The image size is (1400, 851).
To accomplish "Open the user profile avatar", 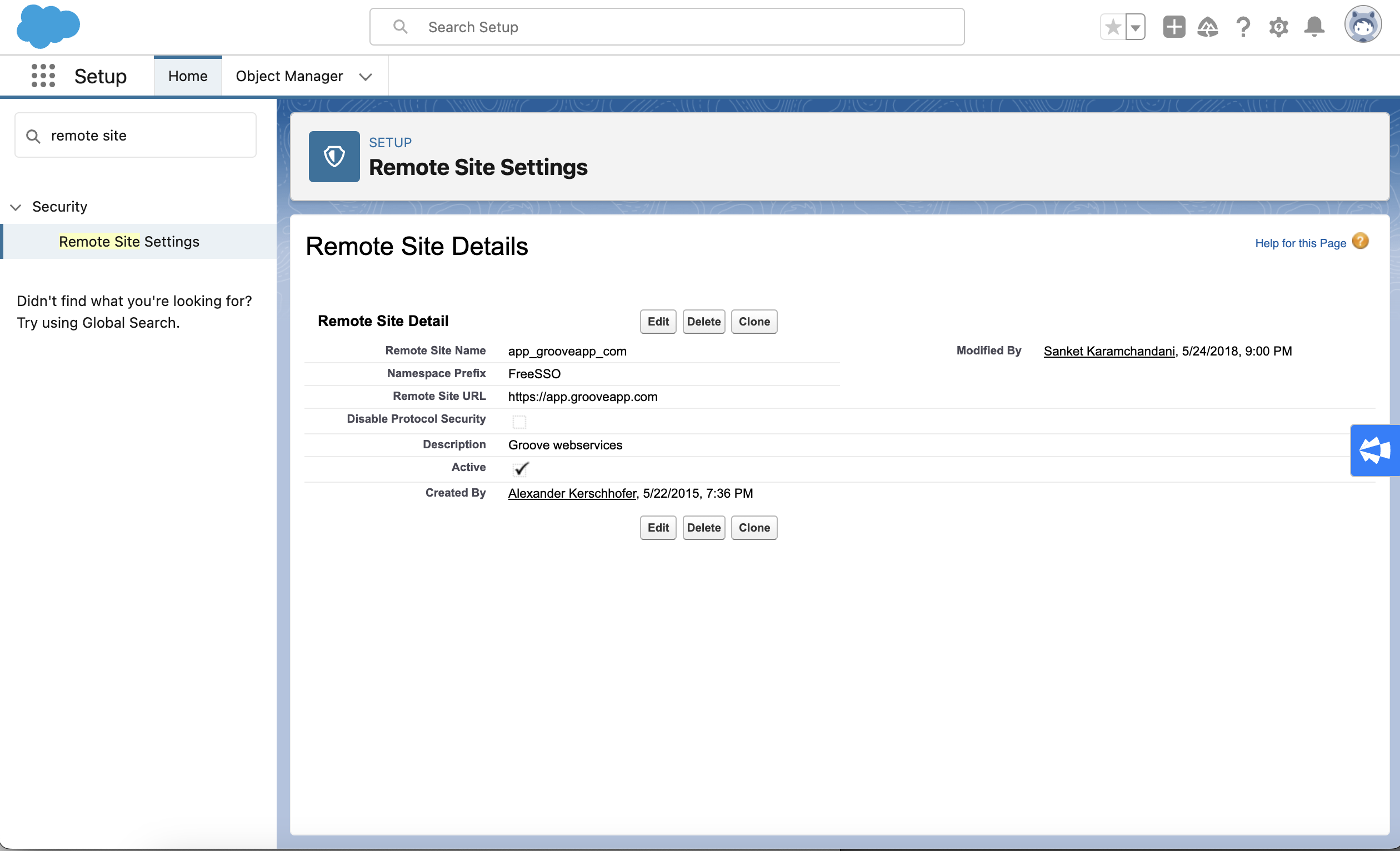I will coord(1363,24).
